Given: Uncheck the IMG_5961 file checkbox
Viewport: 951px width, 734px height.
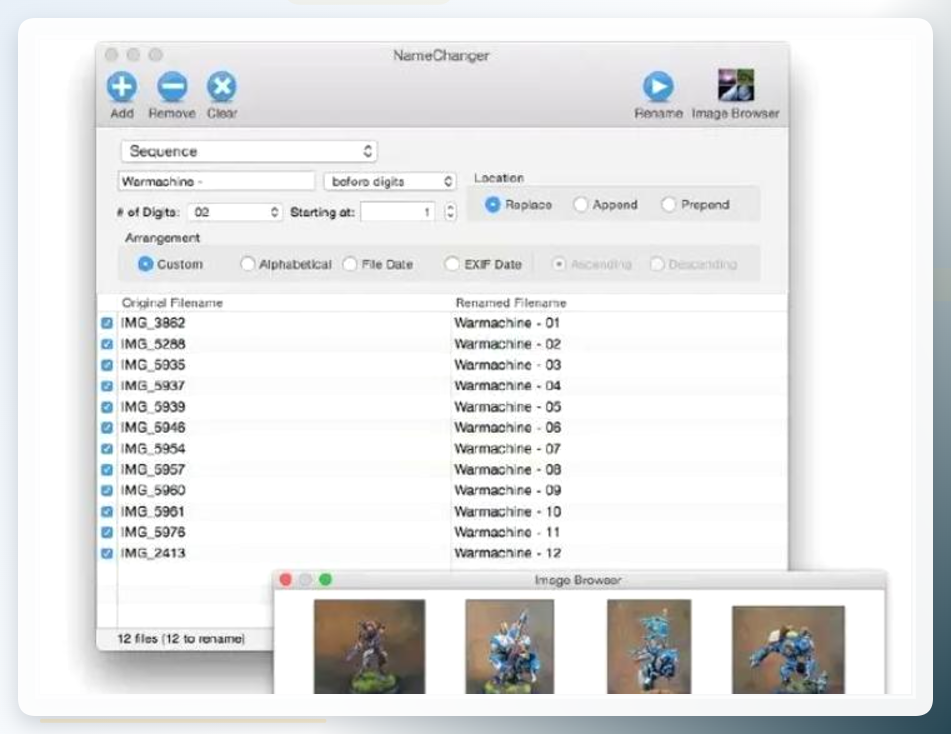Looking at the screenshot, I should coord(107,511).
